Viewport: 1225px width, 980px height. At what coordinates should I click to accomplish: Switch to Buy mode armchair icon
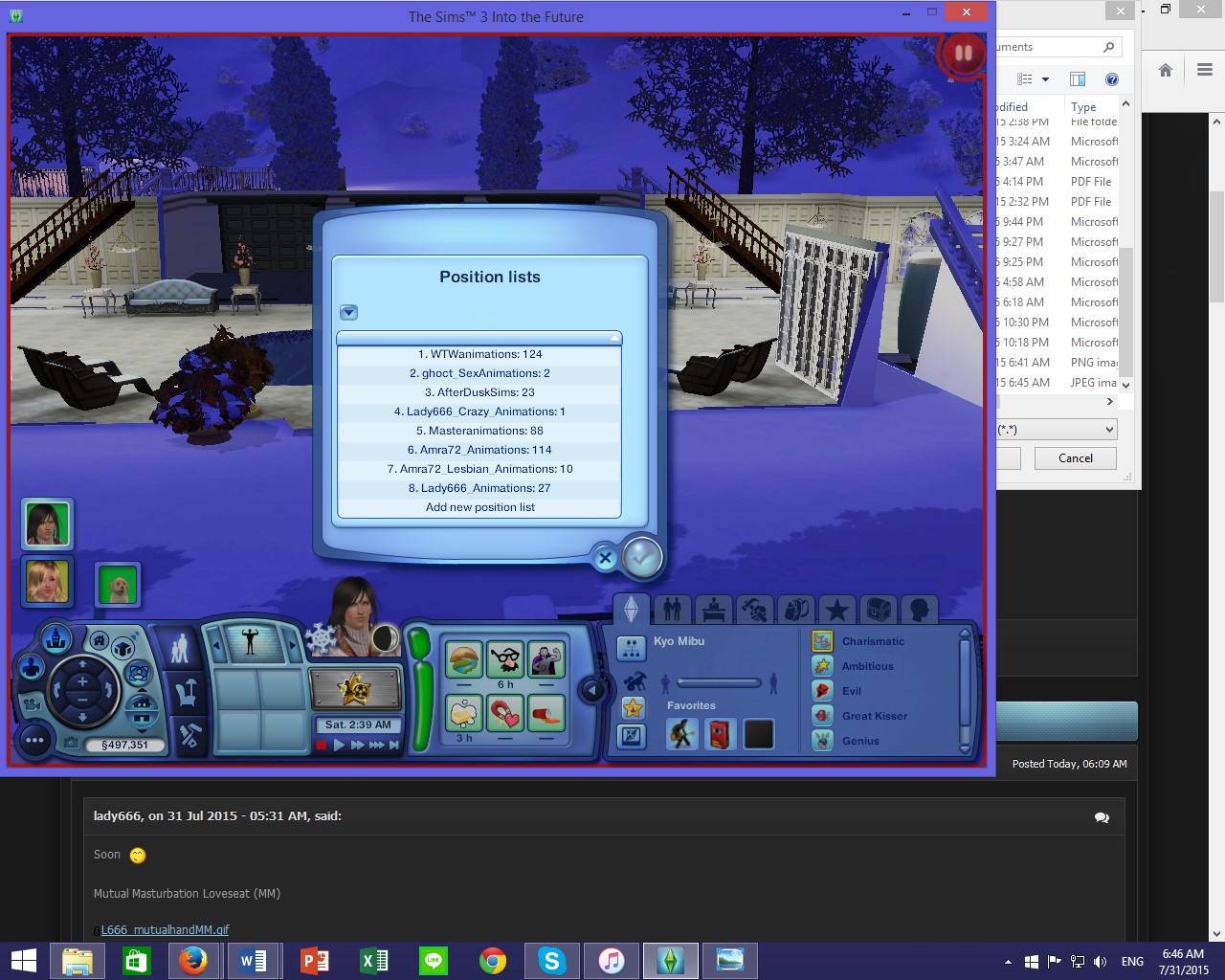(188, 692)
